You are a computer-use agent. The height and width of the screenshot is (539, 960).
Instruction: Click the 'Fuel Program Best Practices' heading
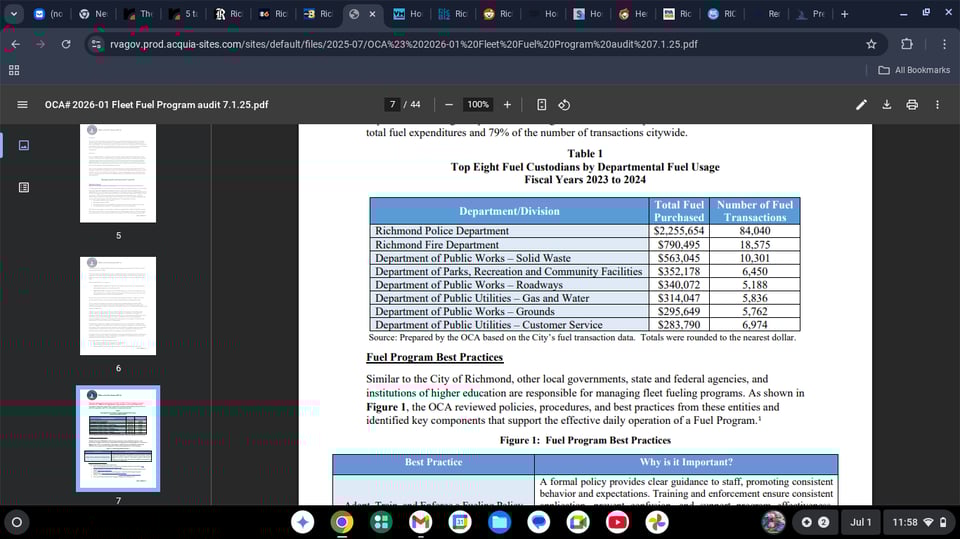click(435, 357)
